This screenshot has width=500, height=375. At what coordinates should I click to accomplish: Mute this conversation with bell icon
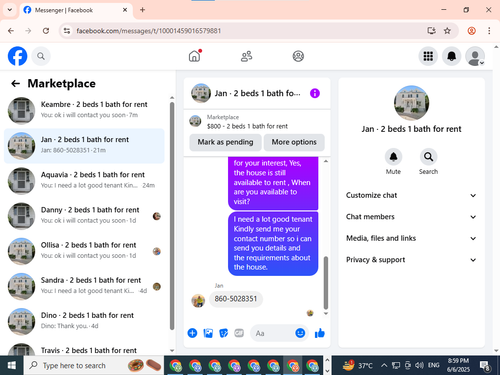click(x=393, y=157)
